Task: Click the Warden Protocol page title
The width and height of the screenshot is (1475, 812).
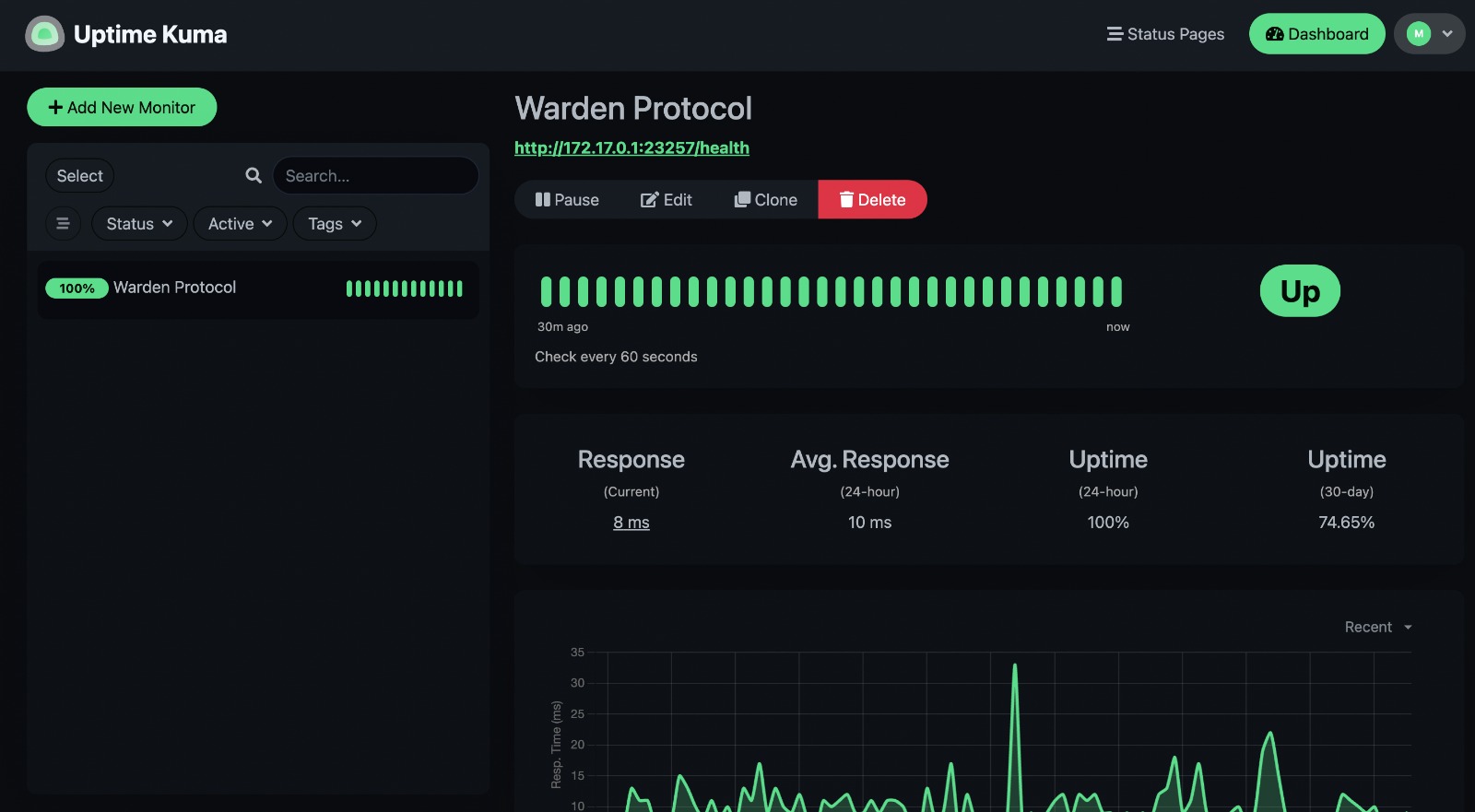Action: click(x=633, y=109)
